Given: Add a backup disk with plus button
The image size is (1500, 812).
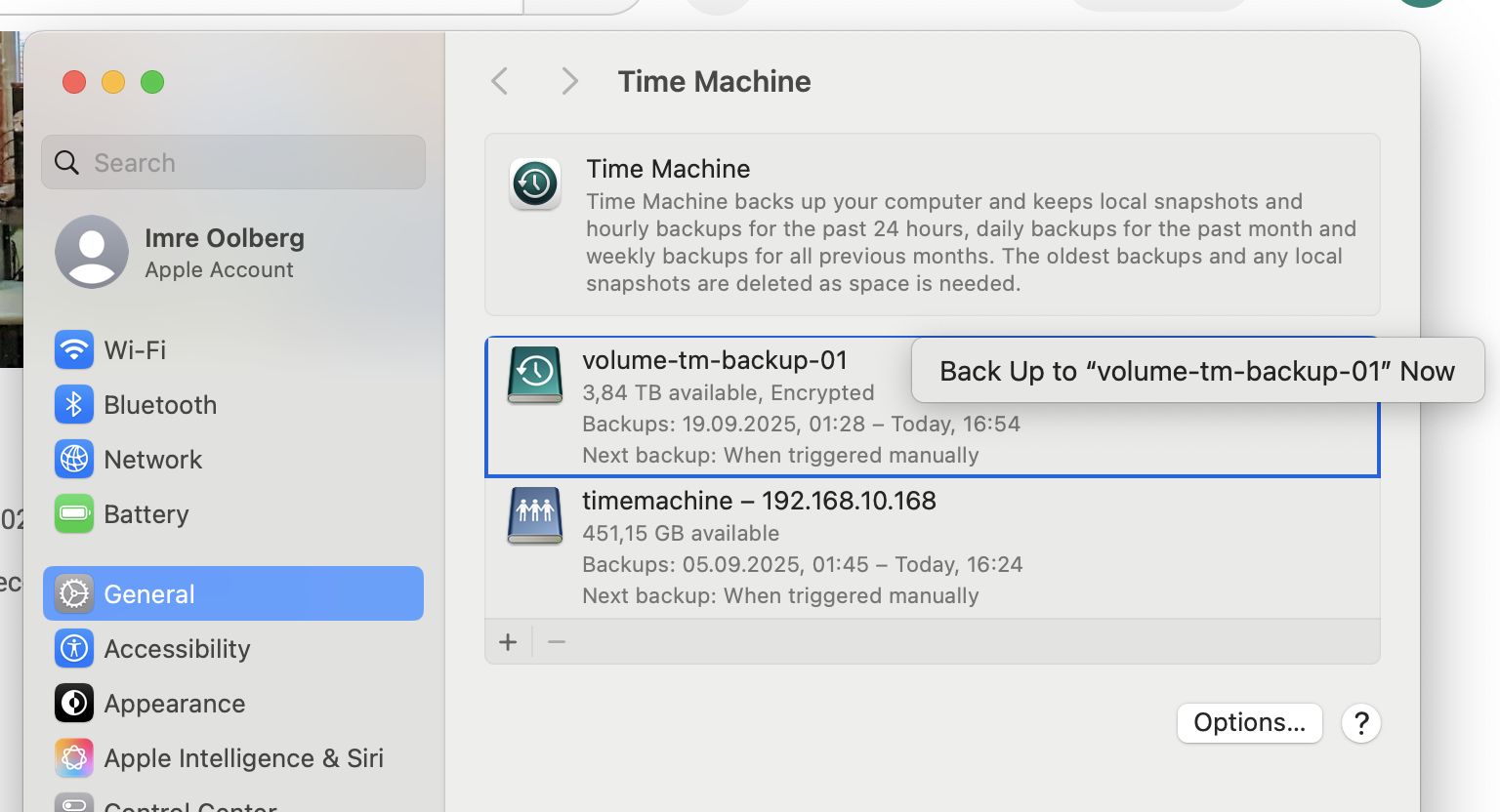Looking at the screenshot, I should tap(508, 642).
